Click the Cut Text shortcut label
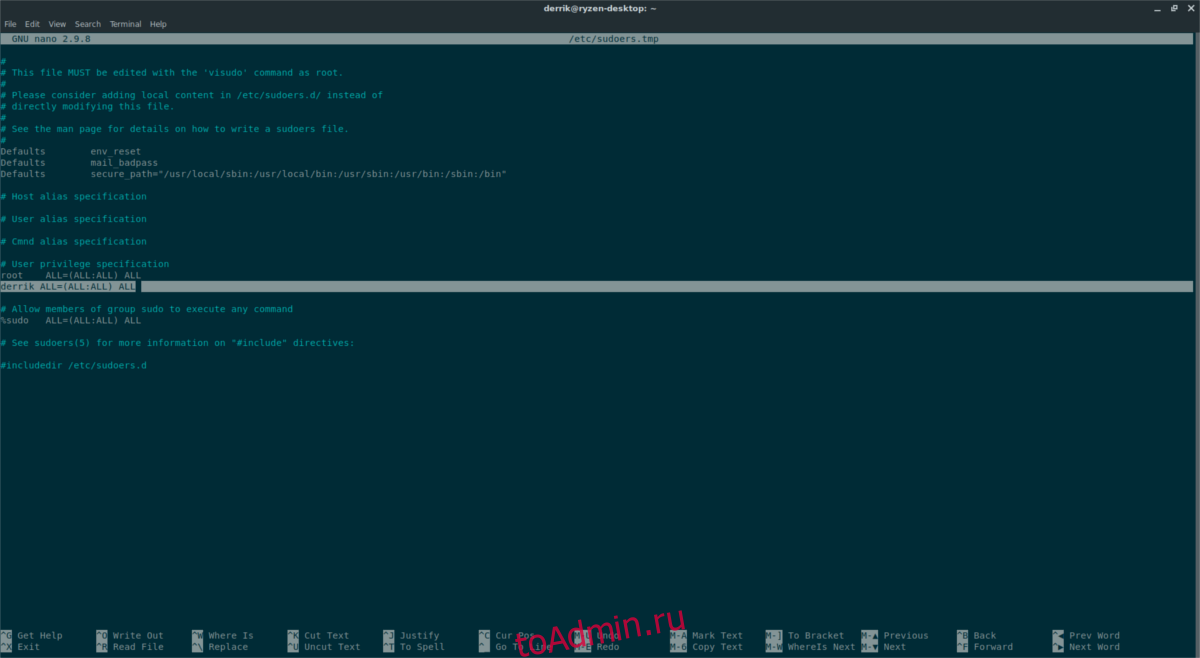 [x=326, y=635]
